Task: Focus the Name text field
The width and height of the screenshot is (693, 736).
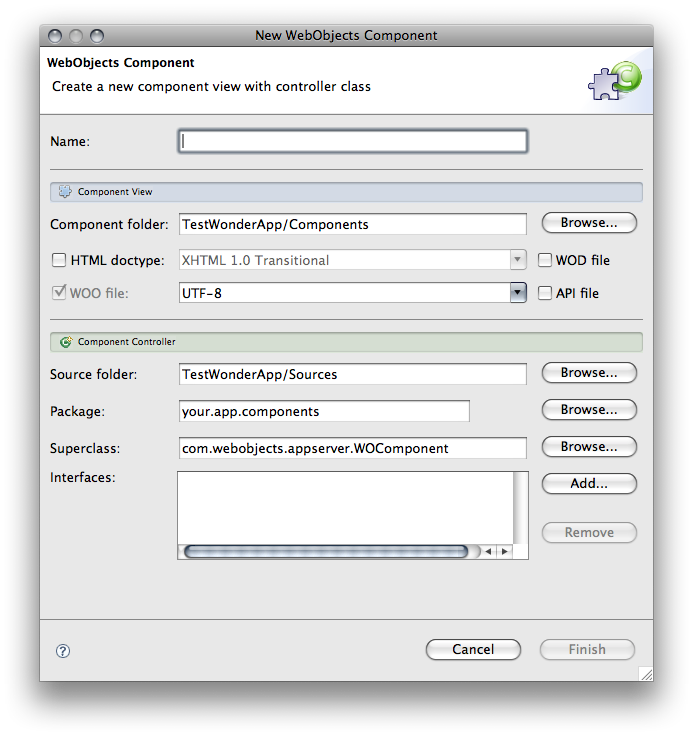Action: tap(353, 141)
